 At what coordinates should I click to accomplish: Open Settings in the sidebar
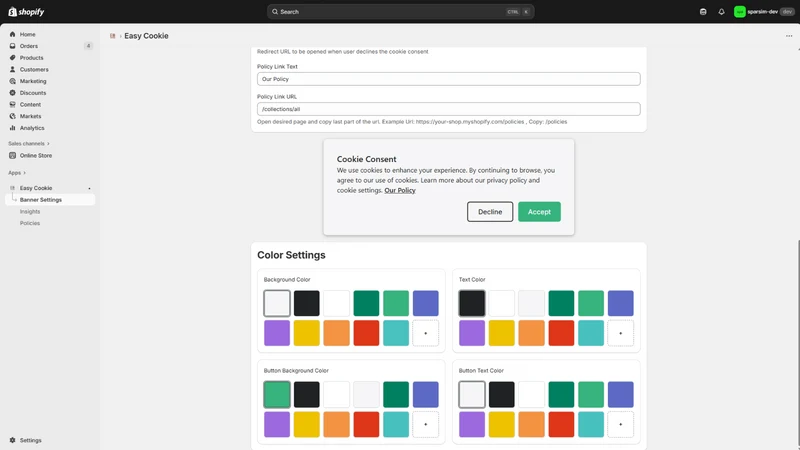tap(31, 440)
